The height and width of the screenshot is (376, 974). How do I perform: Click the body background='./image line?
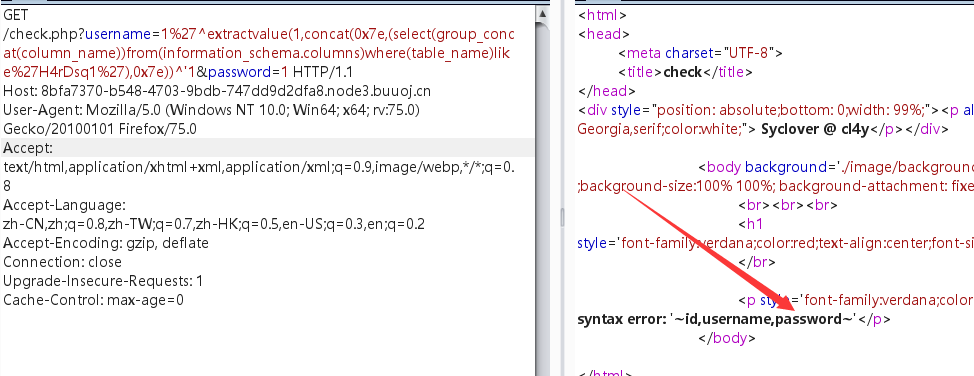pos(836,167)
